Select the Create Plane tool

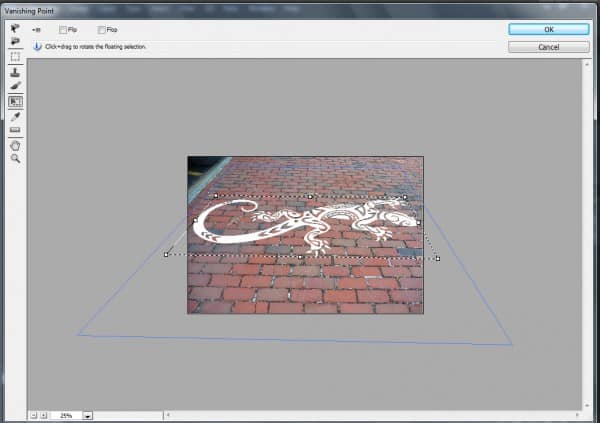[x=15, y=42]
